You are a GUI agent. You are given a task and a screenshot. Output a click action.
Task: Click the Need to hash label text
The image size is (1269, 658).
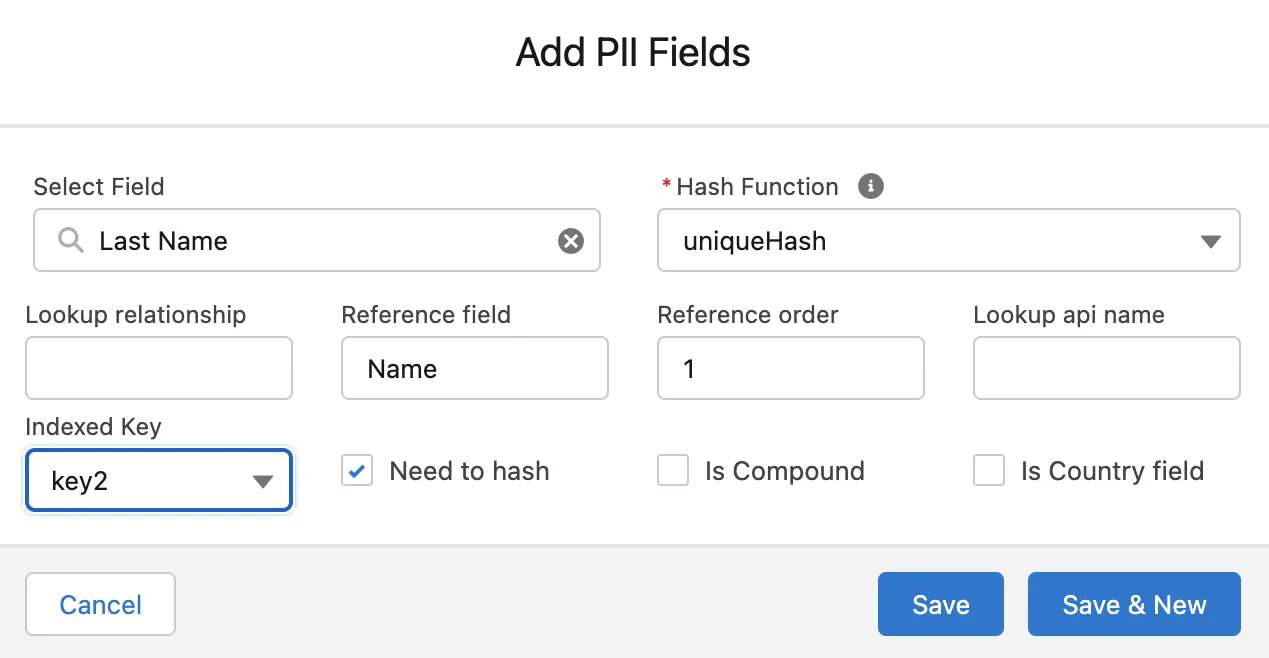(469, 471)
